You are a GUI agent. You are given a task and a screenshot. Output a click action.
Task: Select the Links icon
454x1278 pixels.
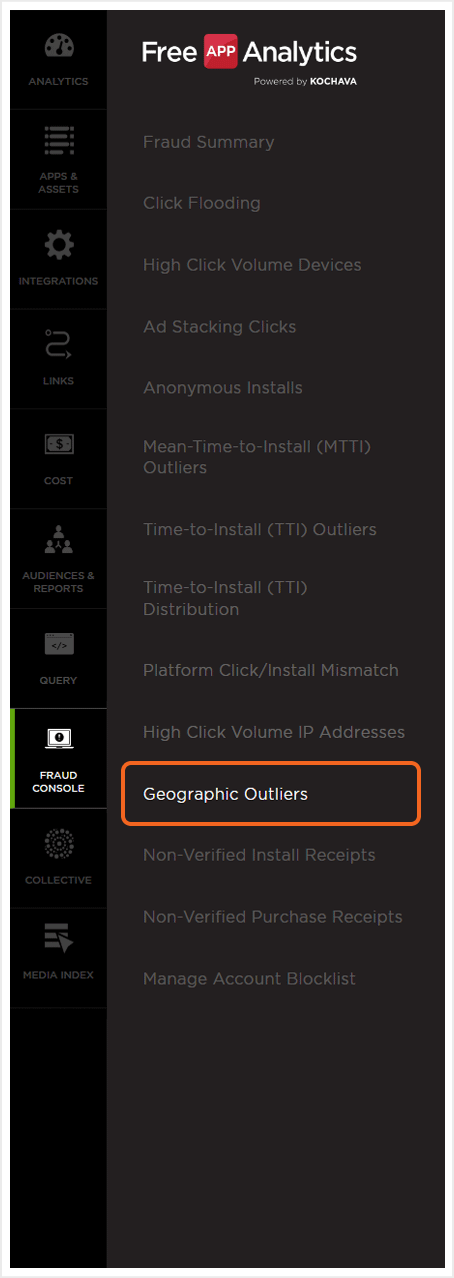(58, 345)
